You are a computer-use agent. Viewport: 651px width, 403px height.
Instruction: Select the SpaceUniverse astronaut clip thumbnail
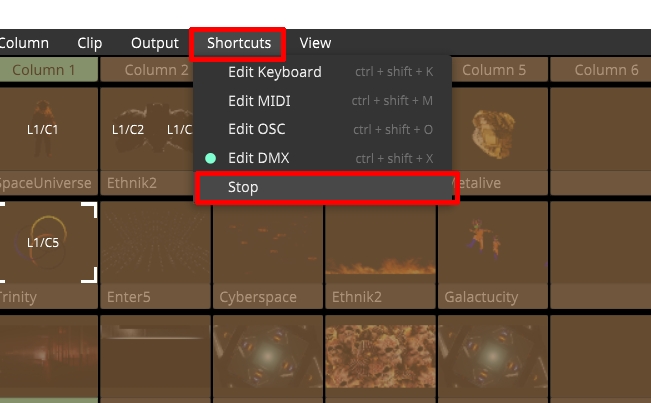coord(49,129)
